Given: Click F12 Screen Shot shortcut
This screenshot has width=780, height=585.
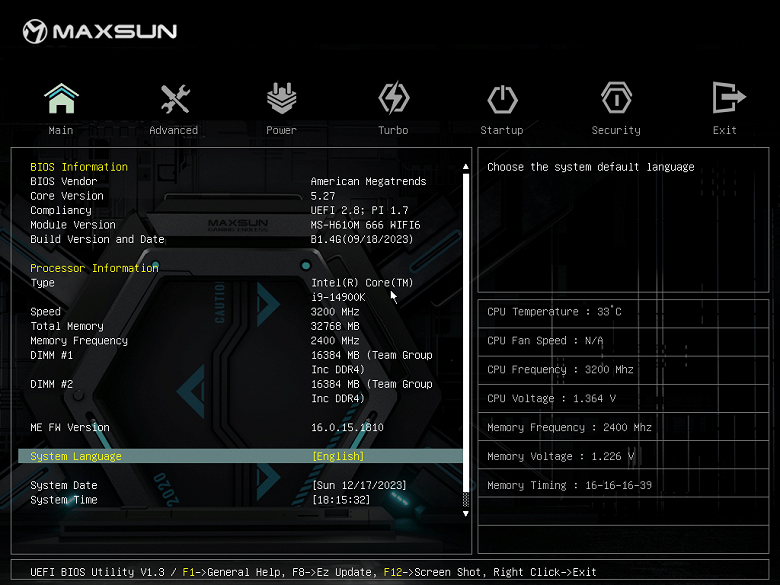Looking at the screenshot, I should (x=433, y=572).
